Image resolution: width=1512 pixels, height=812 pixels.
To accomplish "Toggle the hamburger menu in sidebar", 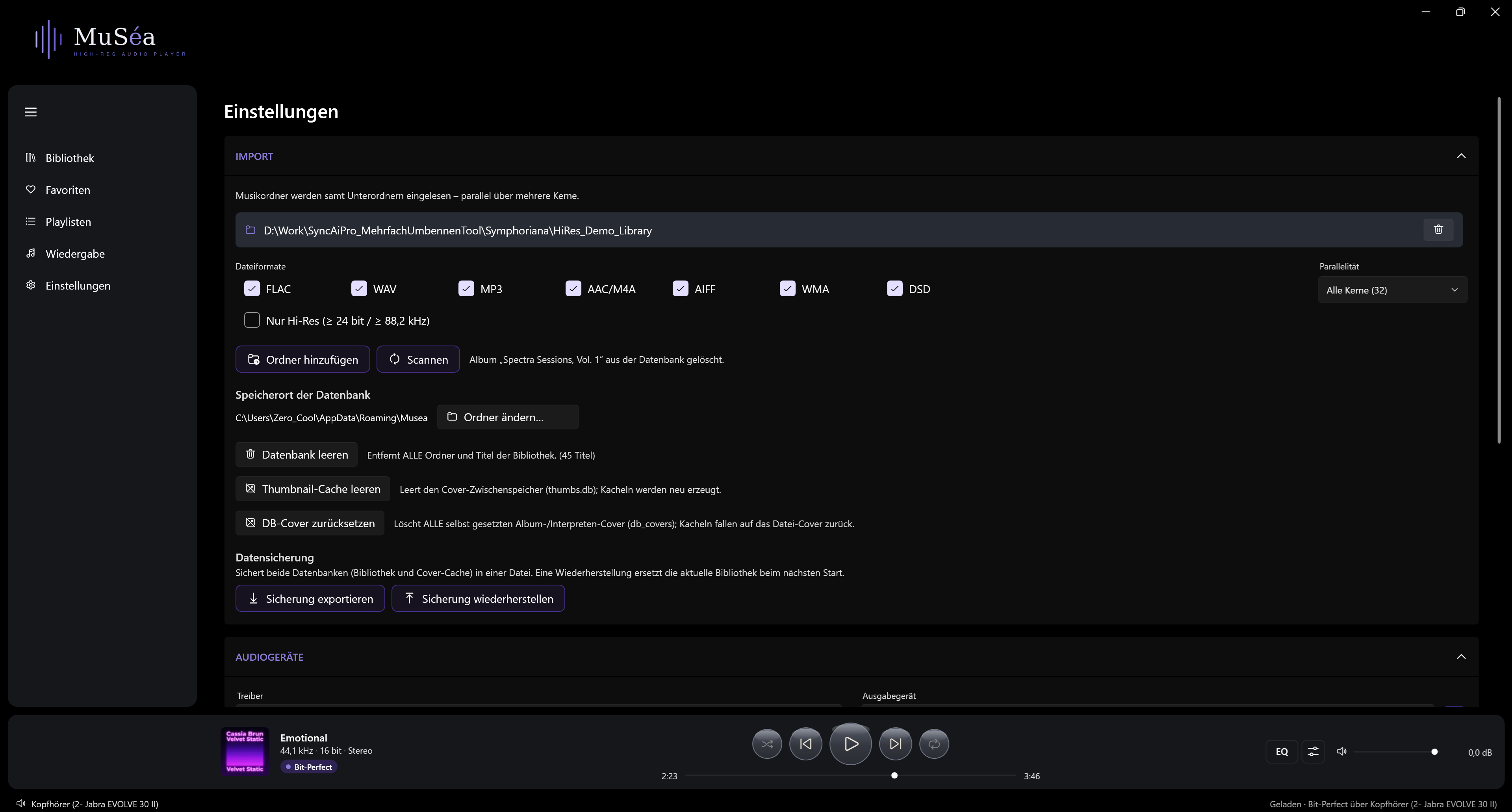I will coord(30,111).
